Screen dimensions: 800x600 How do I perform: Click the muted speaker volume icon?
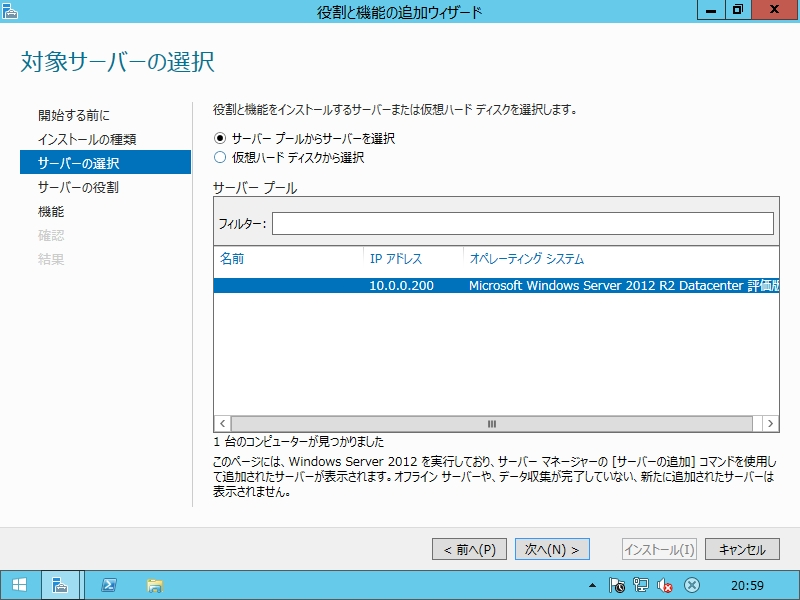[x=665, y=585]
